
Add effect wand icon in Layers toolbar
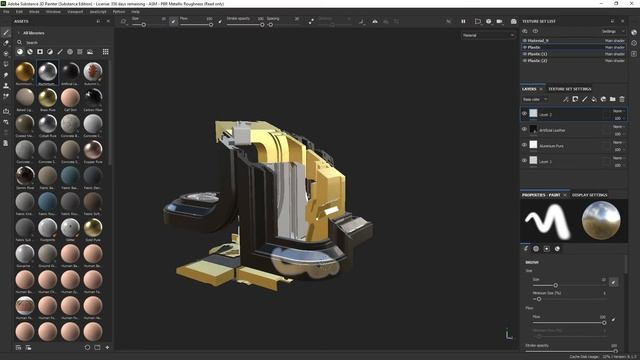tap(566, 99)
